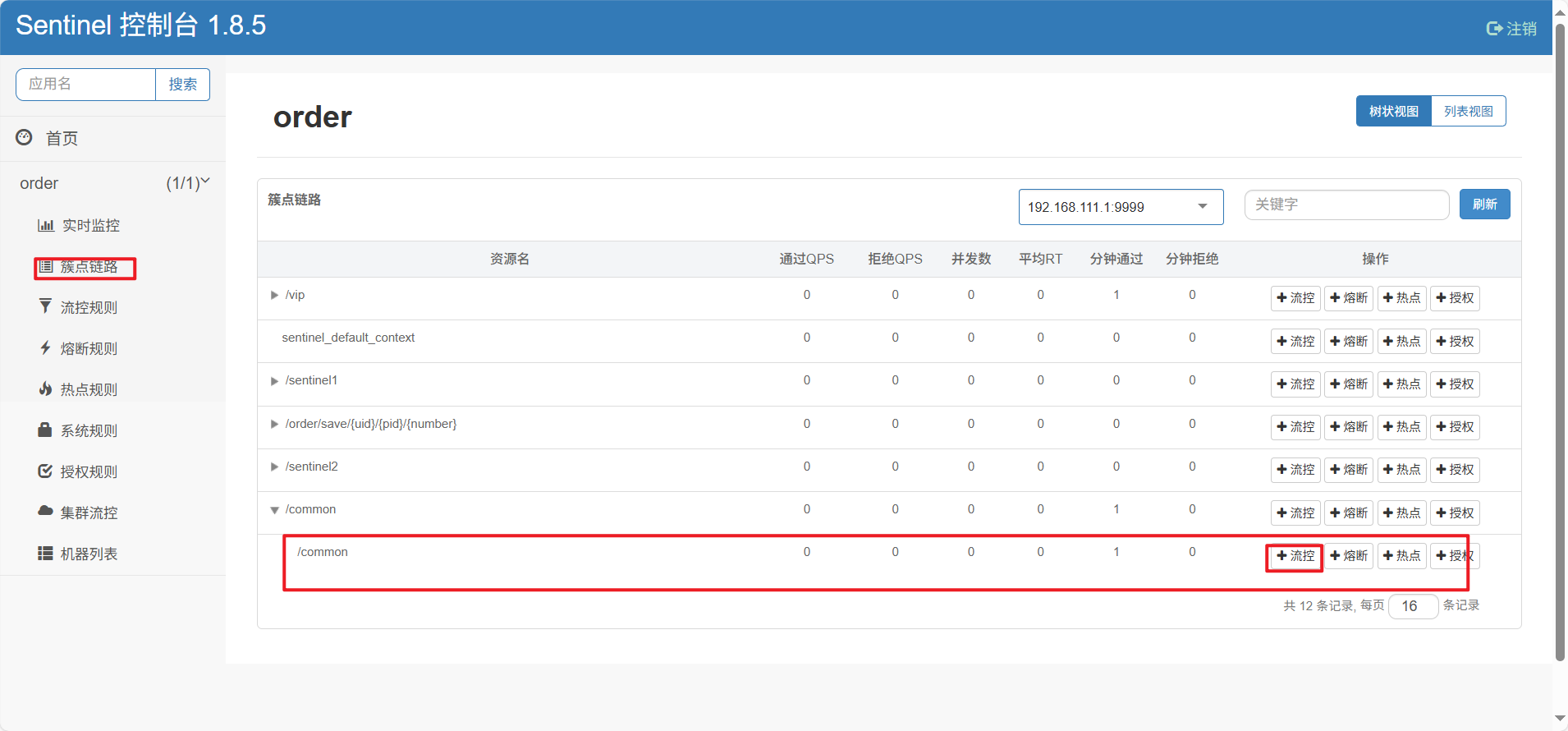Collapse the order app menu chevron
Screen dimensions: 1568x731
(205, 181)
